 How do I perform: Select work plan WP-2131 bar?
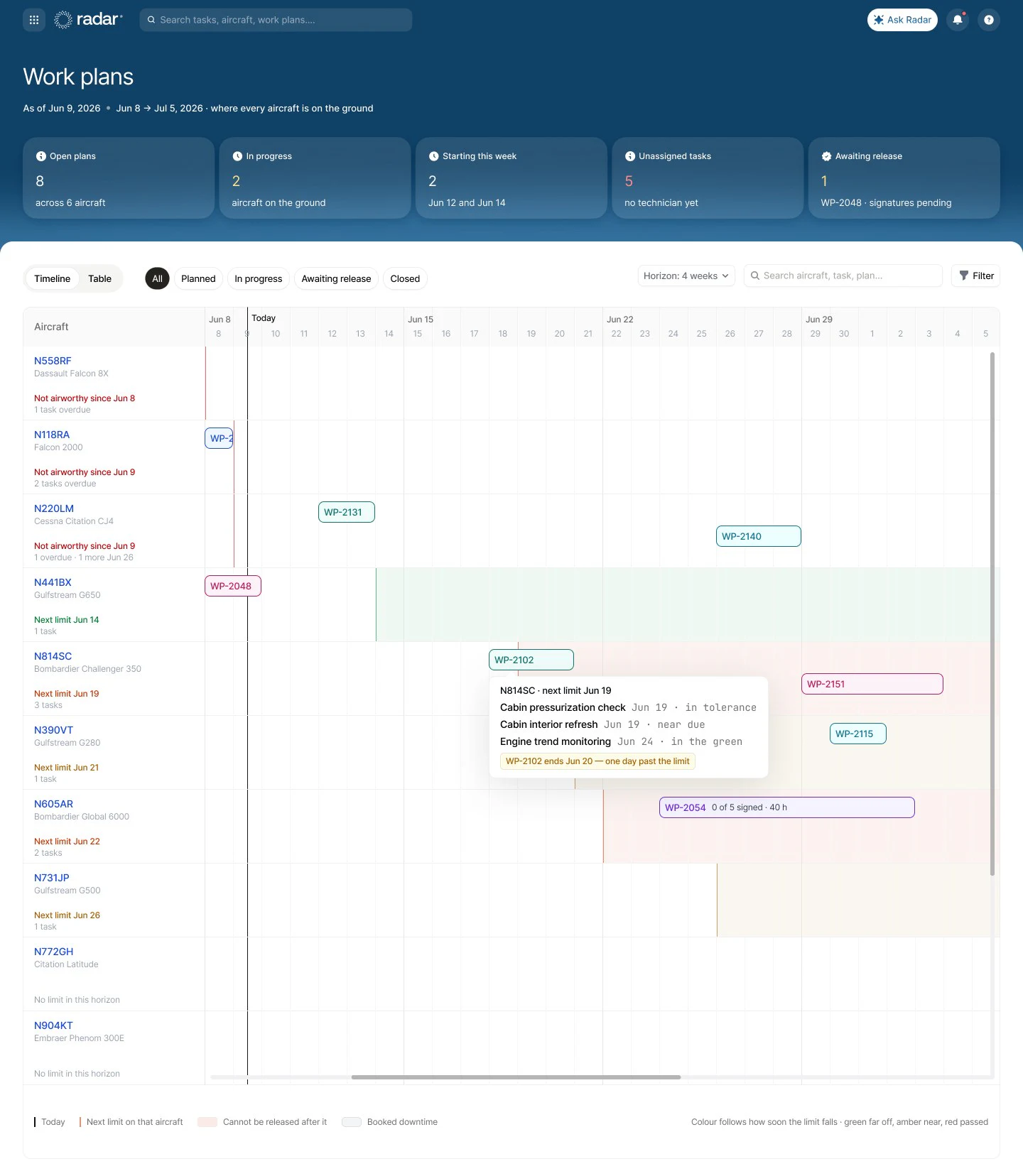click(x=347, y=512)
